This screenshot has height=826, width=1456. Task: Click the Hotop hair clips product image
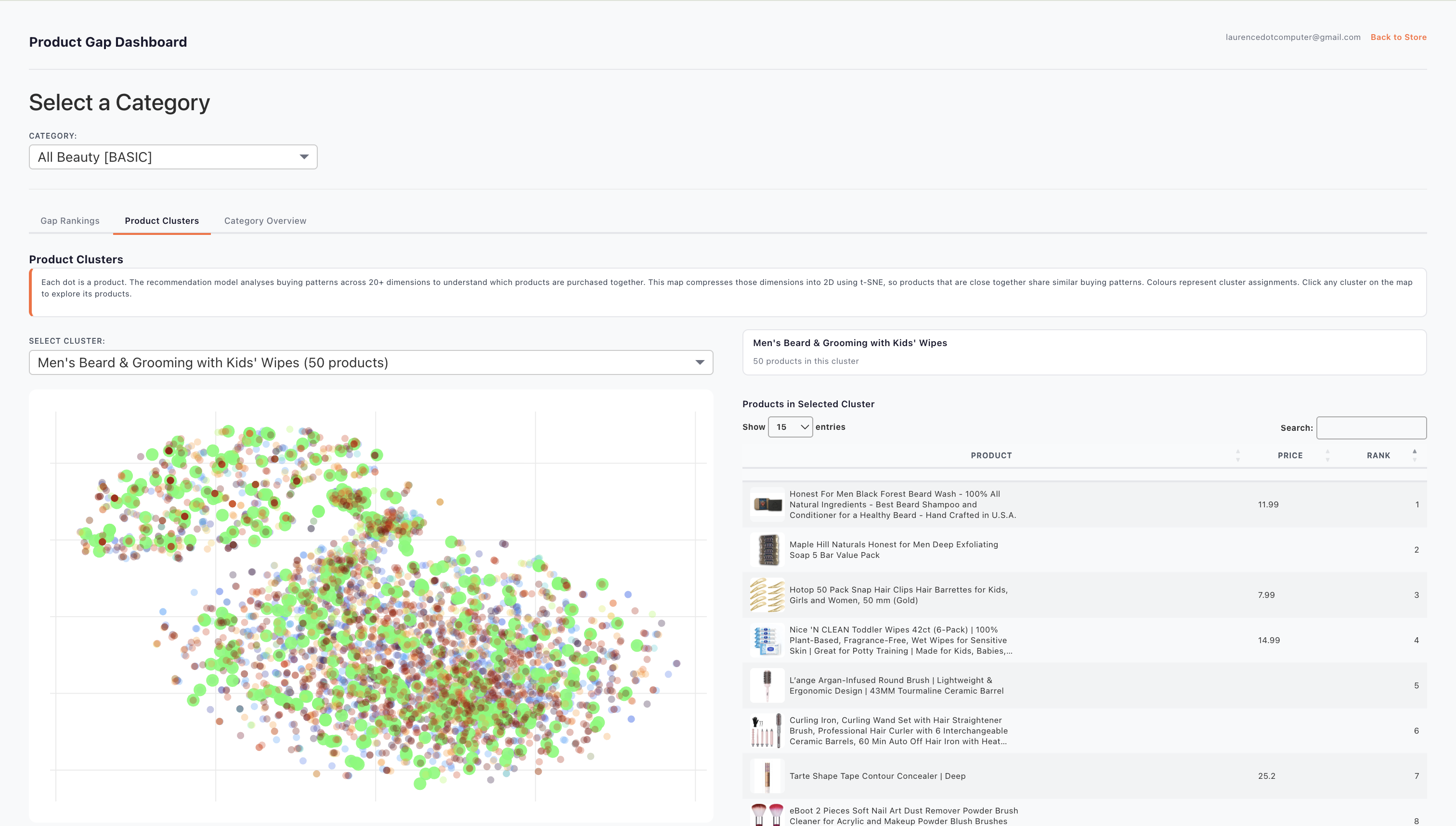(767, 594)
